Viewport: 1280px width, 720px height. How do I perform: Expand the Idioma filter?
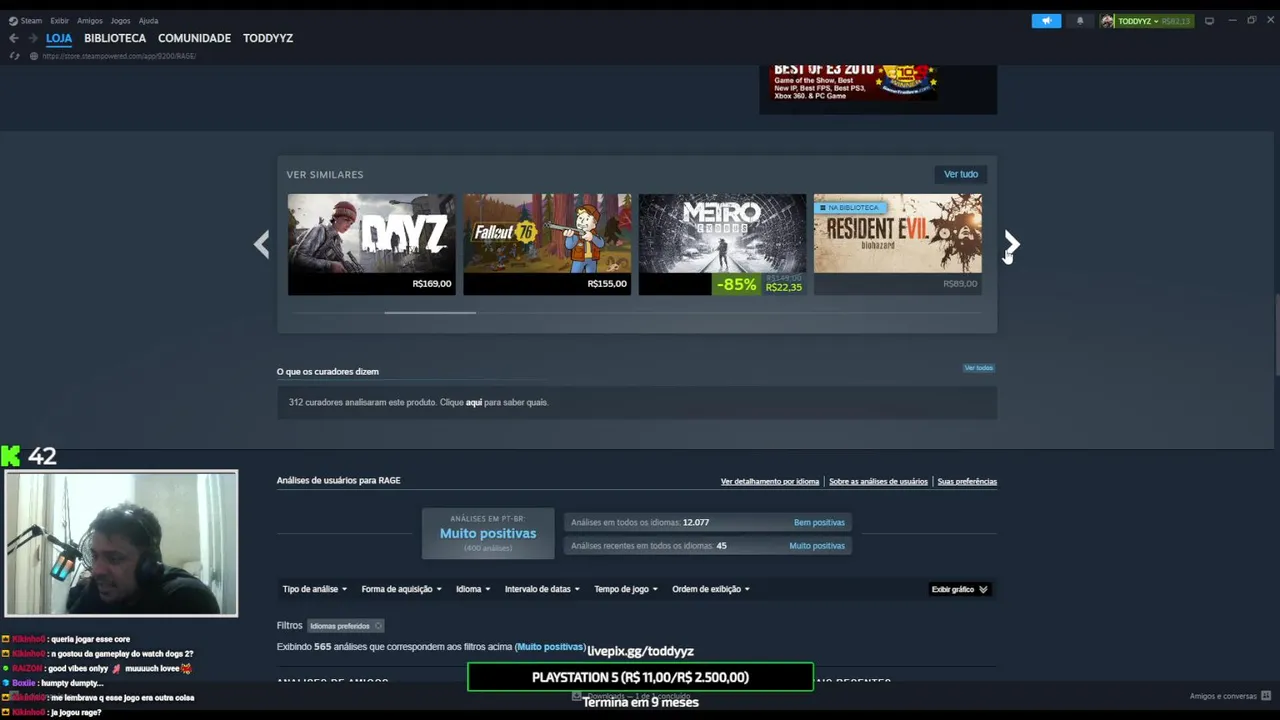pyautogui.click(x=473, y=589)
